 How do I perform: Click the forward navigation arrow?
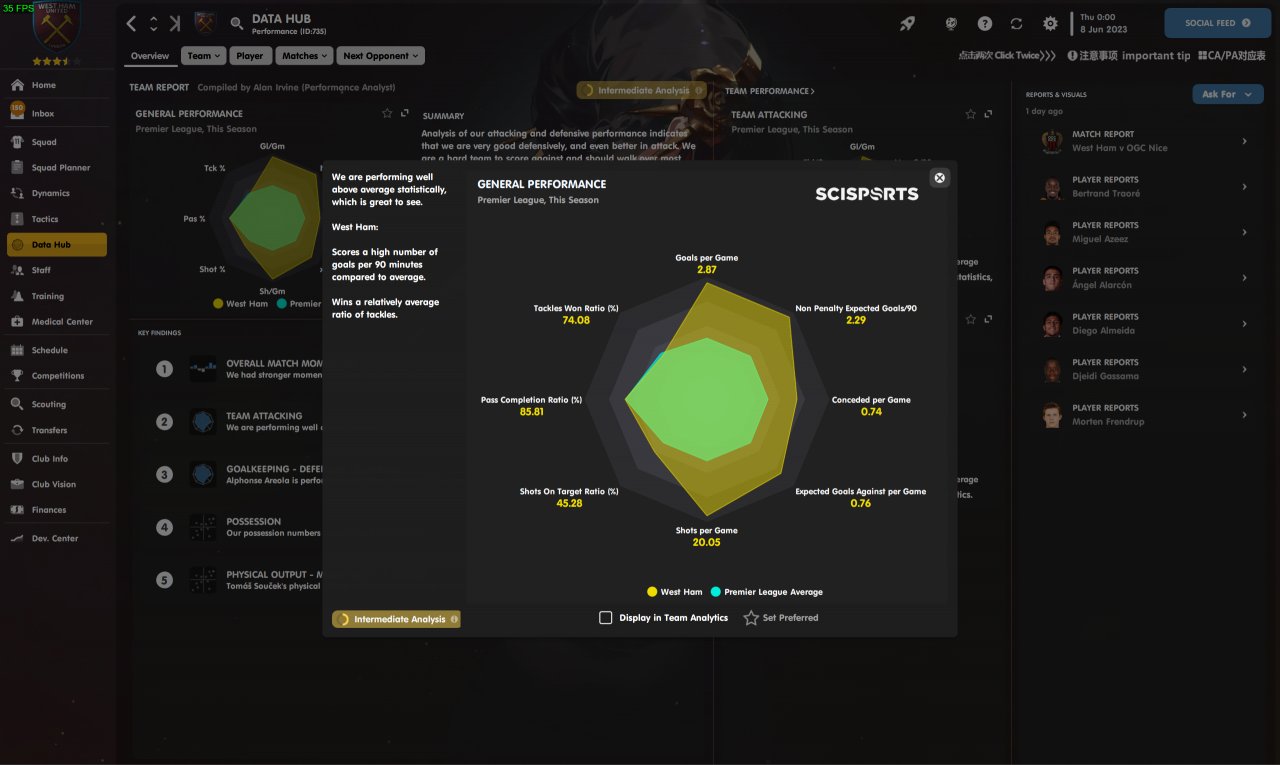175,23
